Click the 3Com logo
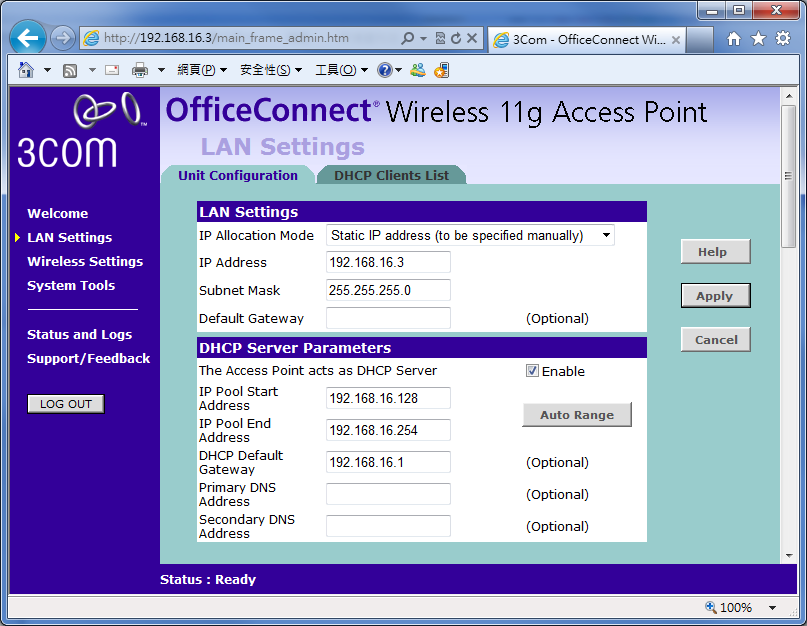This screenshot has width=807, height=626. coord(81,130)
